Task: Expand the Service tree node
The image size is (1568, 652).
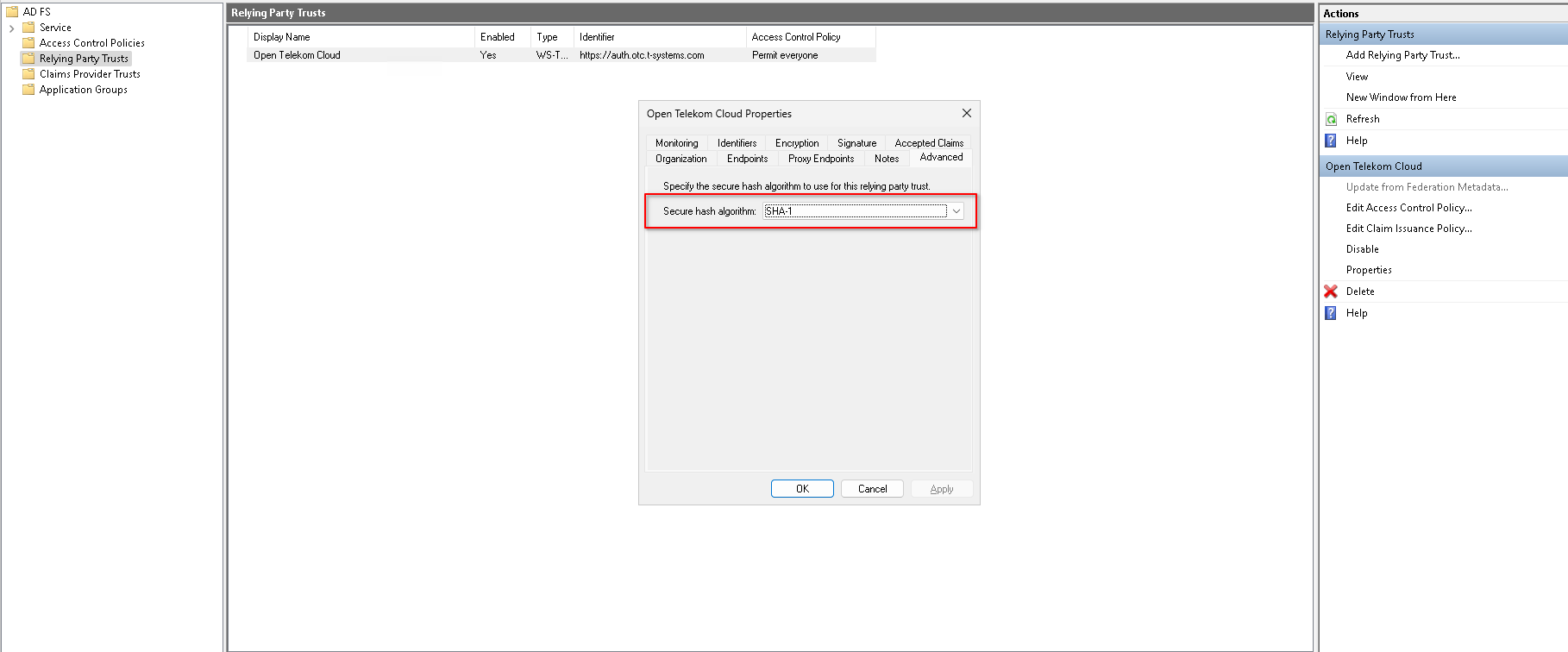Action: [11, 28]
